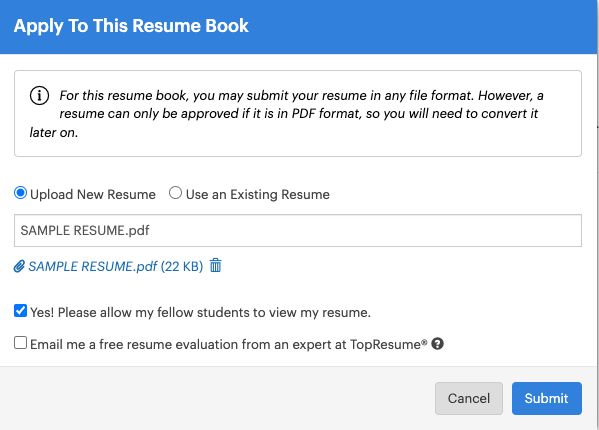Click the info icon in notice box
Viewport: 599px width, 430px height.
tap(39, 95)
